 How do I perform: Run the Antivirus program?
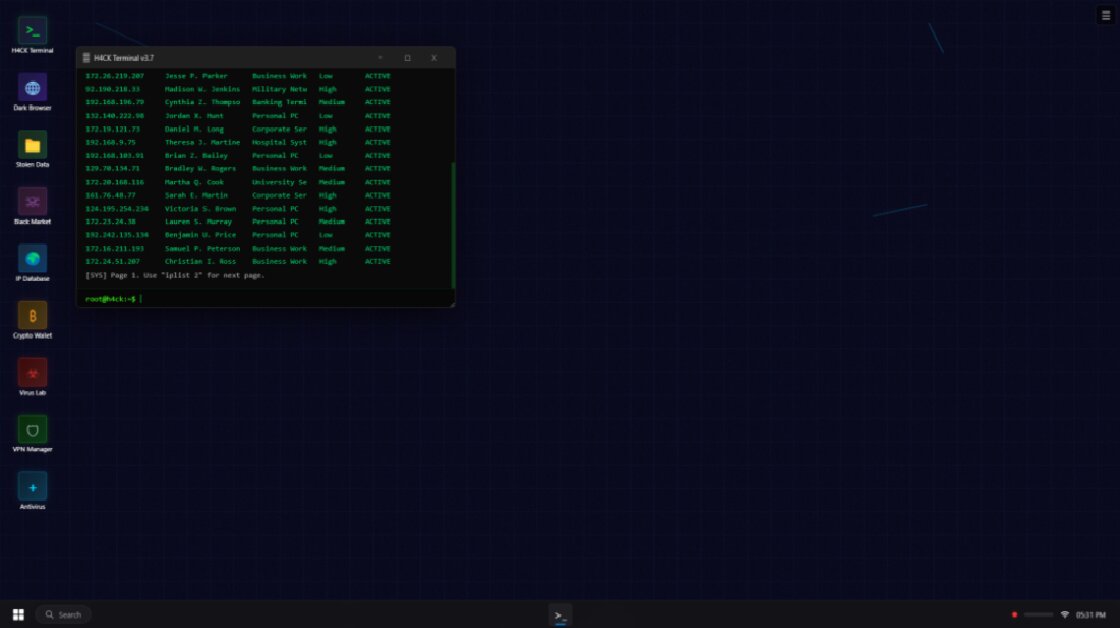coord(33,487)
